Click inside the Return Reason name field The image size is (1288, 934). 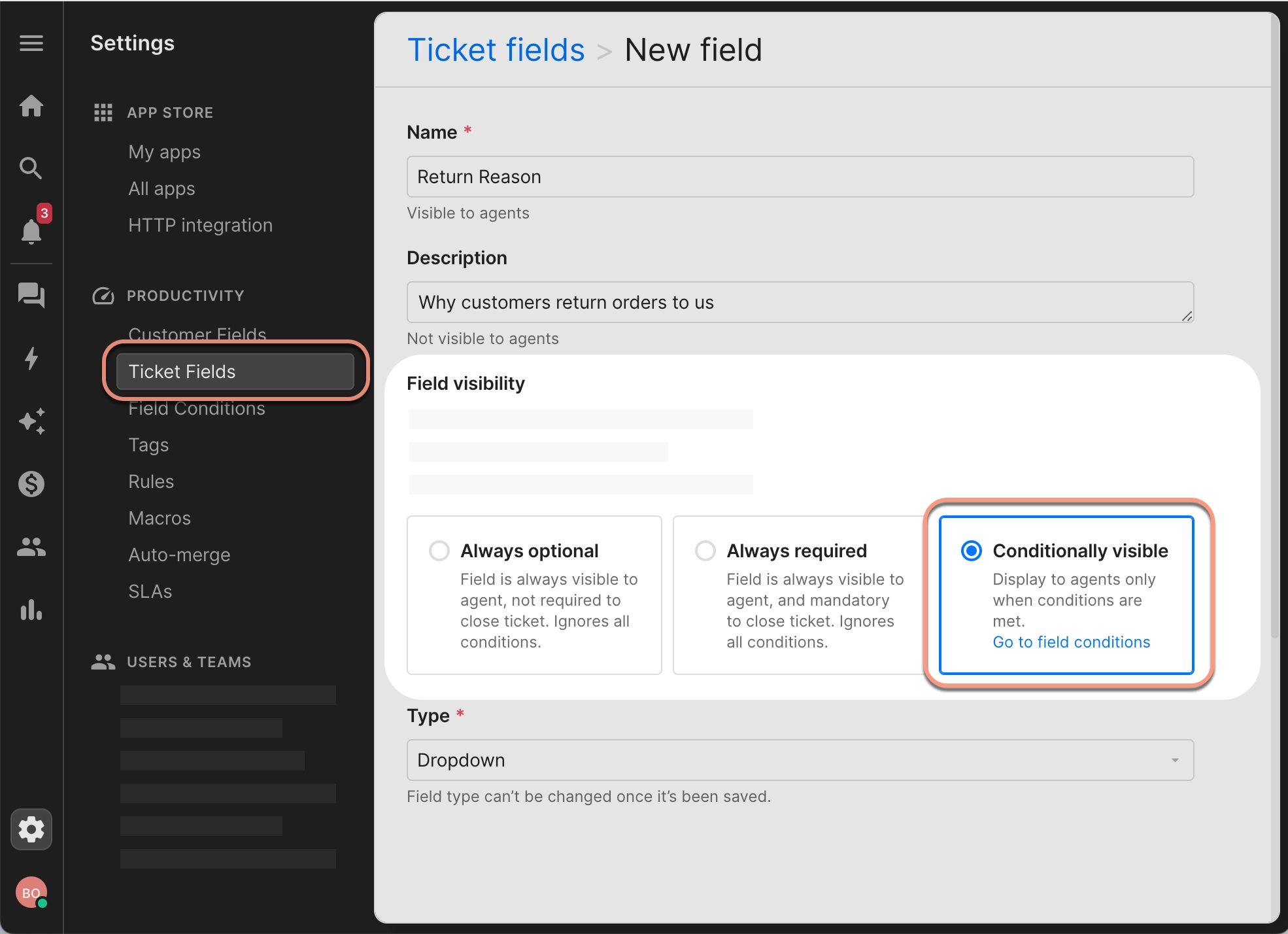[800, 177]
